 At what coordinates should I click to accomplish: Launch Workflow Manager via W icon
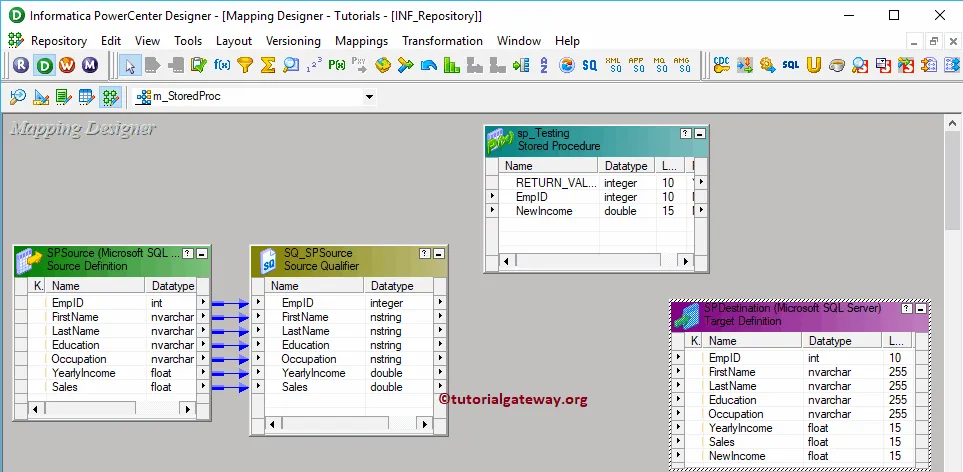68,65
